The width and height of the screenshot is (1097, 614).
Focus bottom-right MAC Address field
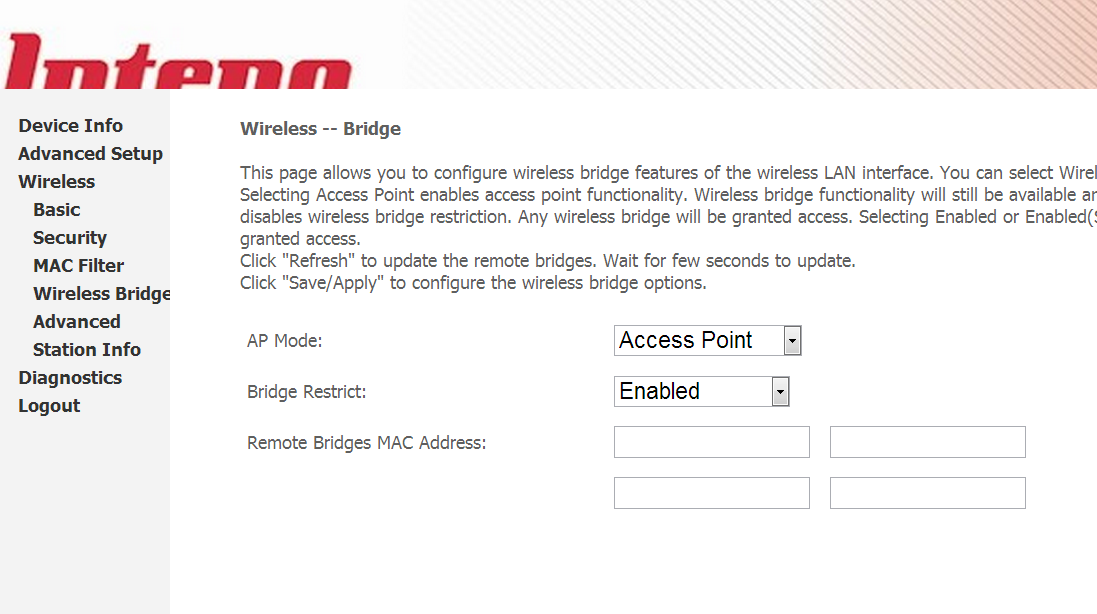pyautogui.click(x=928, y=493)
